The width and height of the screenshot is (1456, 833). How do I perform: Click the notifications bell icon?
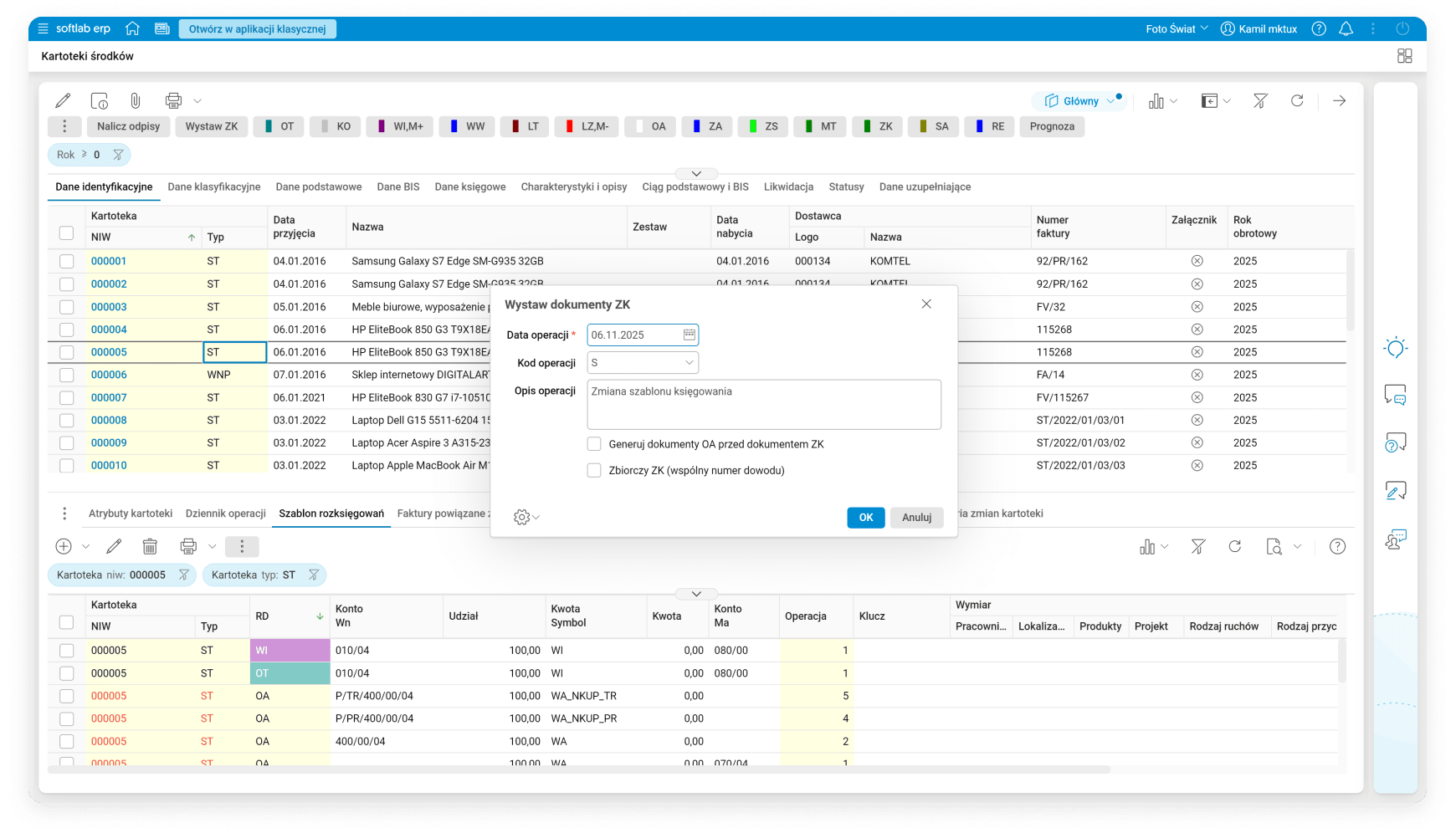click(x=1346, y=28)
